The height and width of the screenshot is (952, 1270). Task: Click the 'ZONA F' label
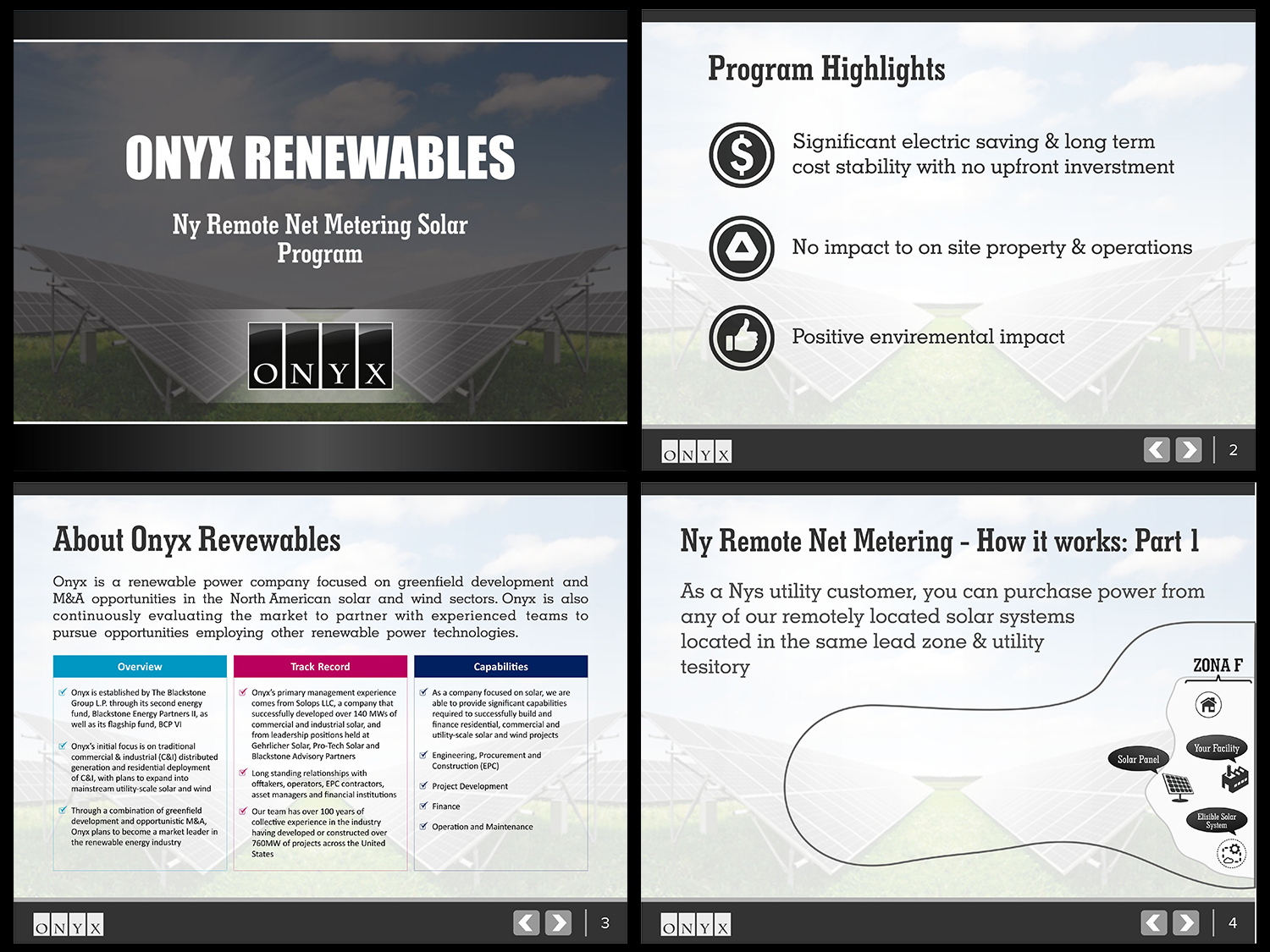(x=1218, y=665)
